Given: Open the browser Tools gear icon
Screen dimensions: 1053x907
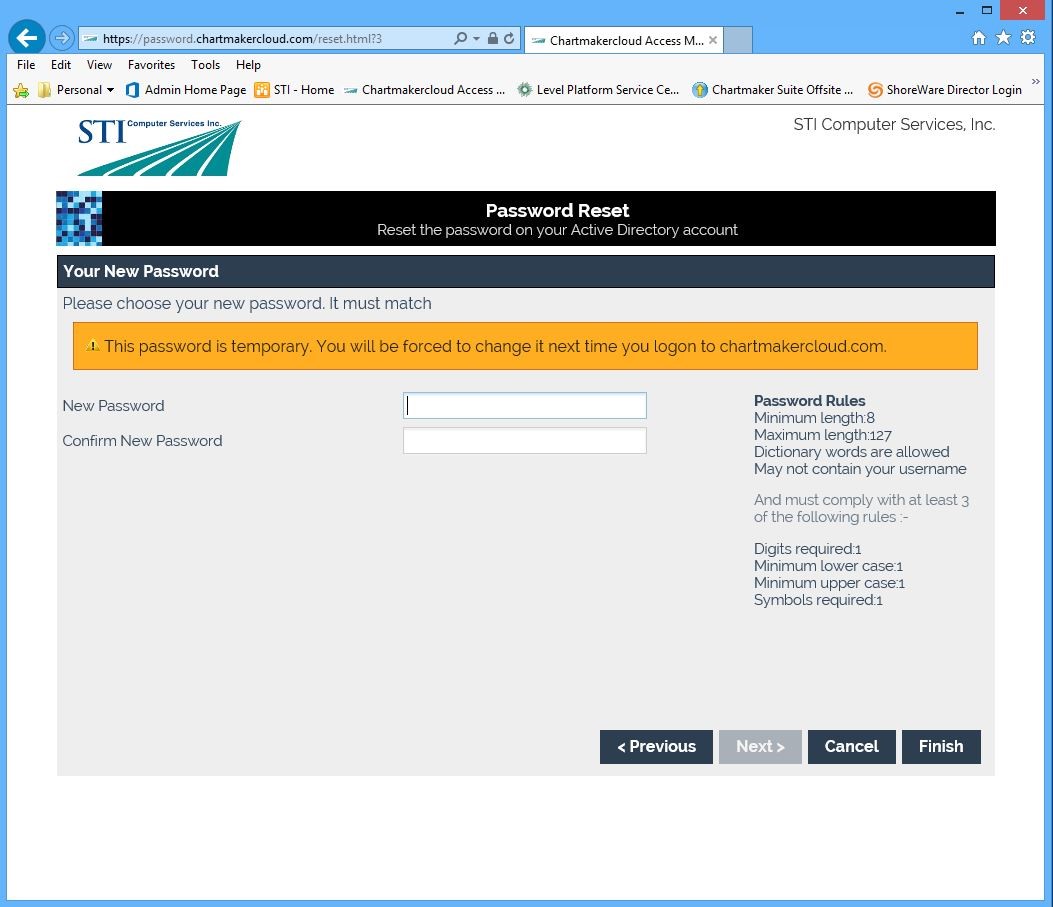Looking at the screenshot, I should click(x=1028, y=38).
